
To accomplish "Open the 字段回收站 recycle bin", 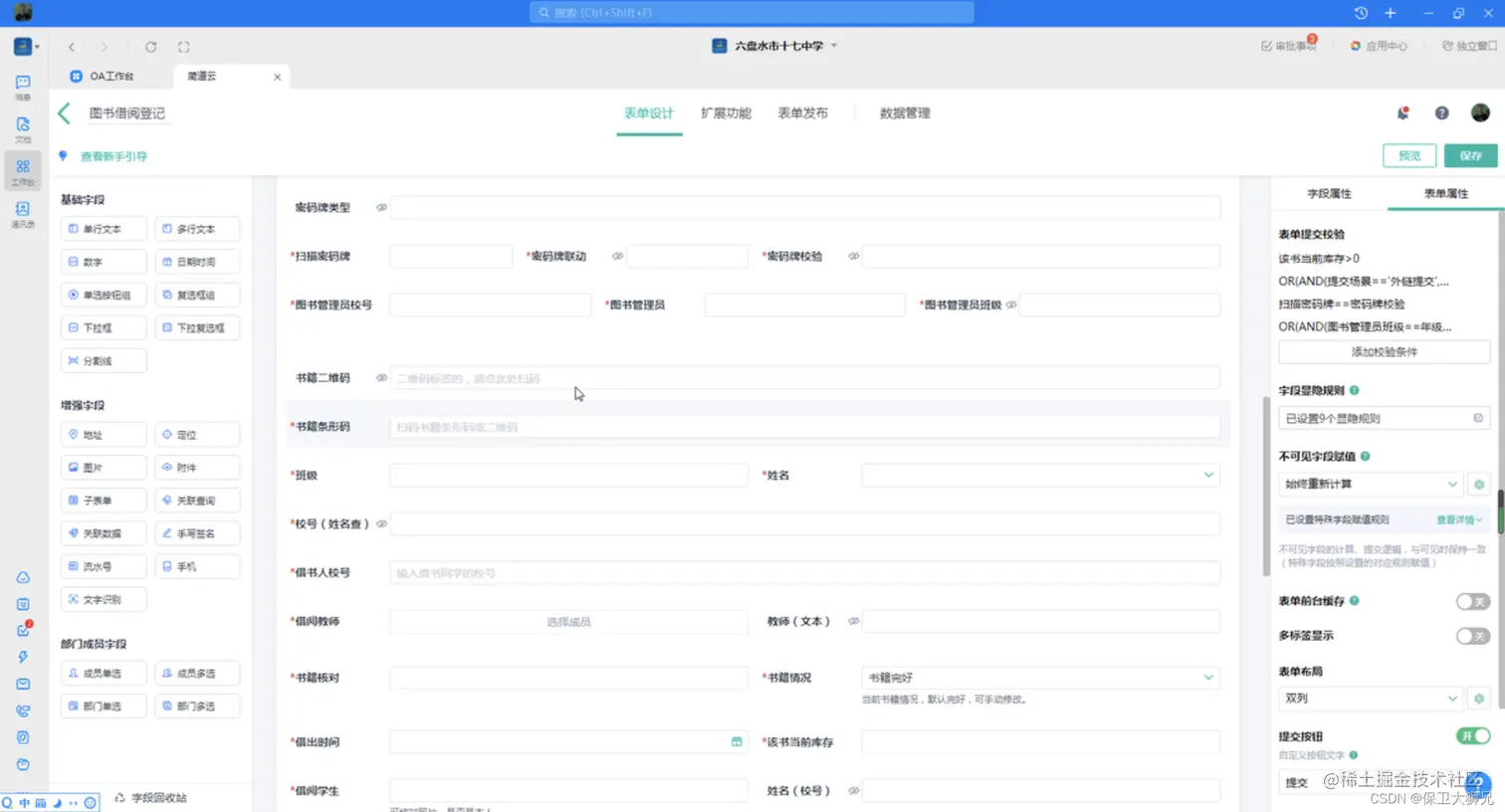I will tap(151, 798).
